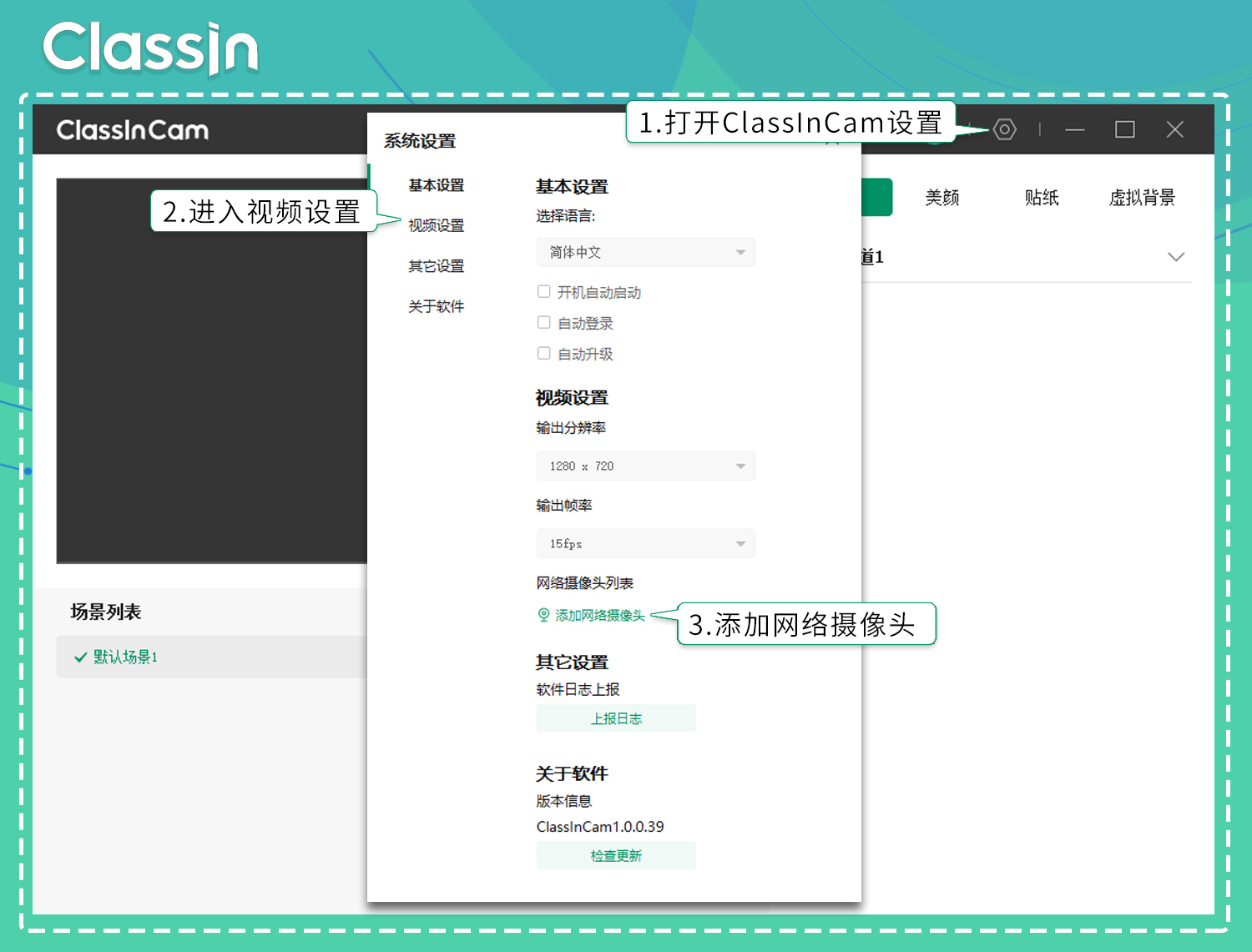Open the 15fps frame rate dropdown

[646, 543]
